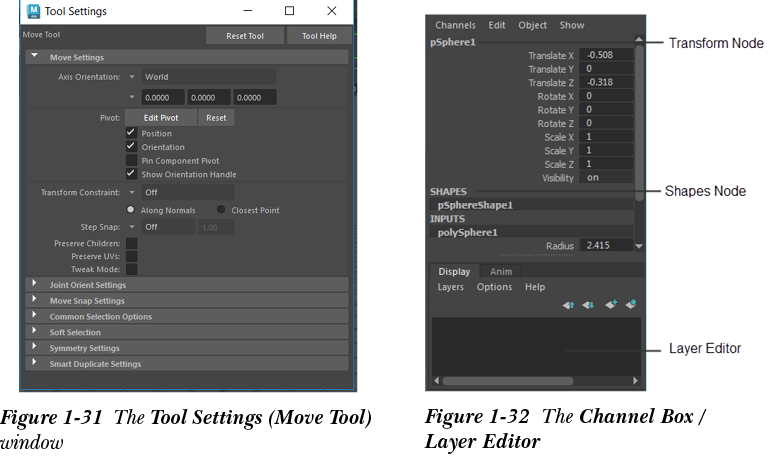Switch to the Anim tab
Screen dimensions: 770x463
(x=501, y=271)
